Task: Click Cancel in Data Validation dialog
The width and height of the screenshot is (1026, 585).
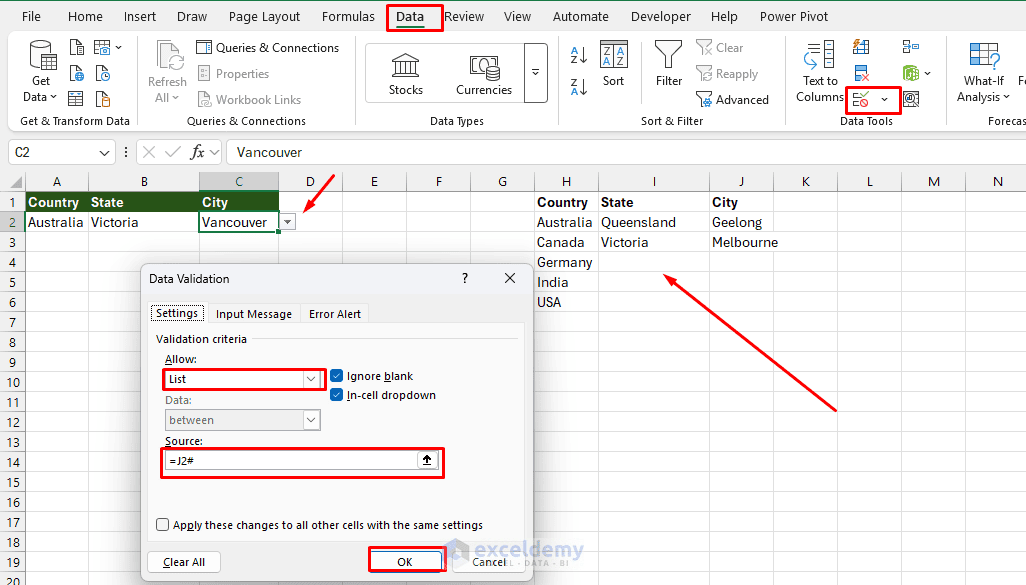Action: 489,561
